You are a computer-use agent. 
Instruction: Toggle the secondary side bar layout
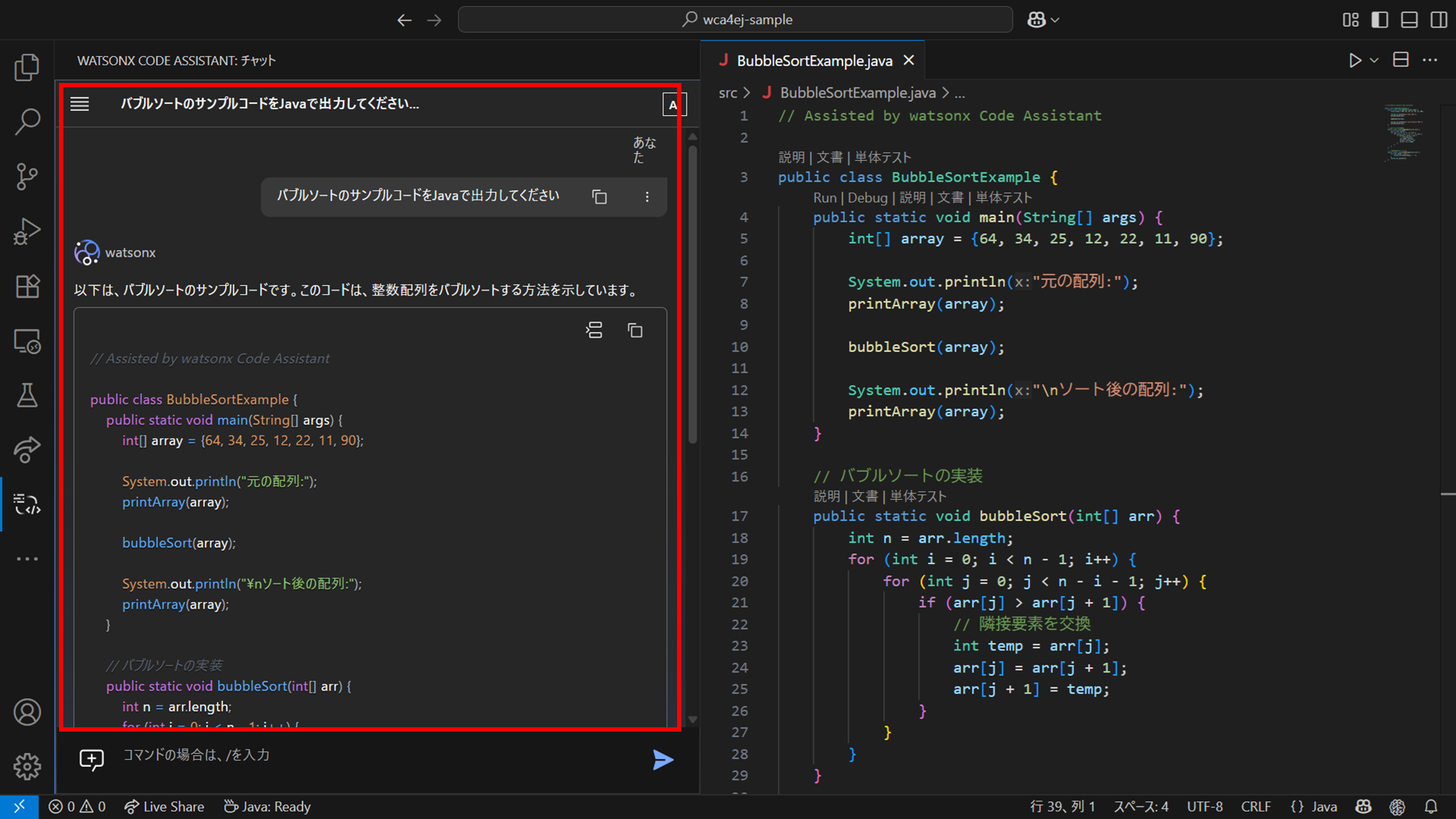click(x=1439, y=20)
